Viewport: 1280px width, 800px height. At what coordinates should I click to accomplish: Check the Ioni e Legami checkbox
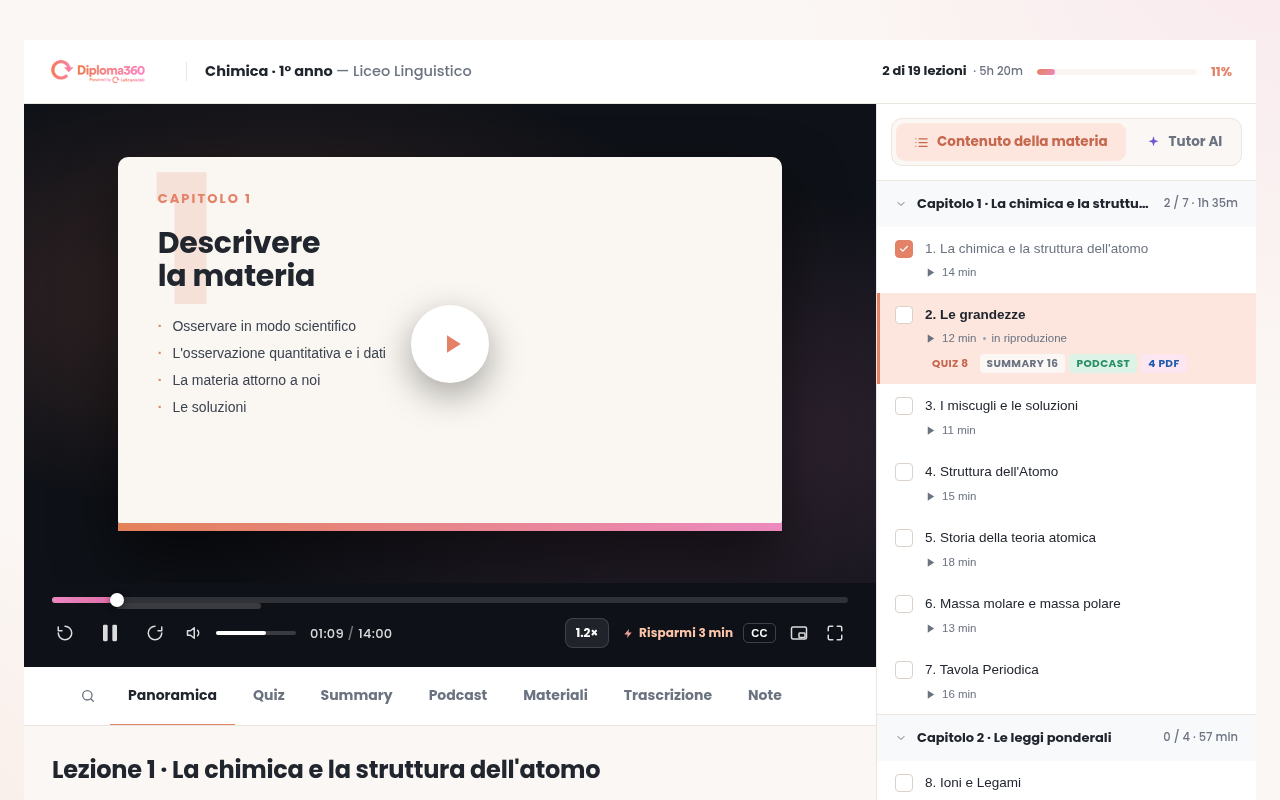(x=904, y=783)
